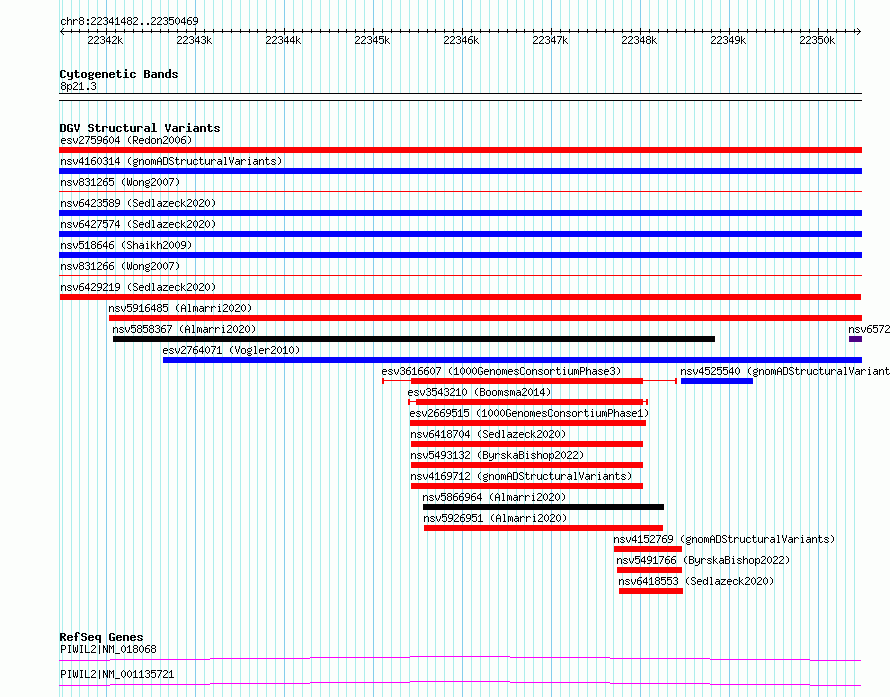This screenshot has width=890, height=697.
Task: Open variant nsv5916485 (Almarri2020)
Action: coord(180,308)
